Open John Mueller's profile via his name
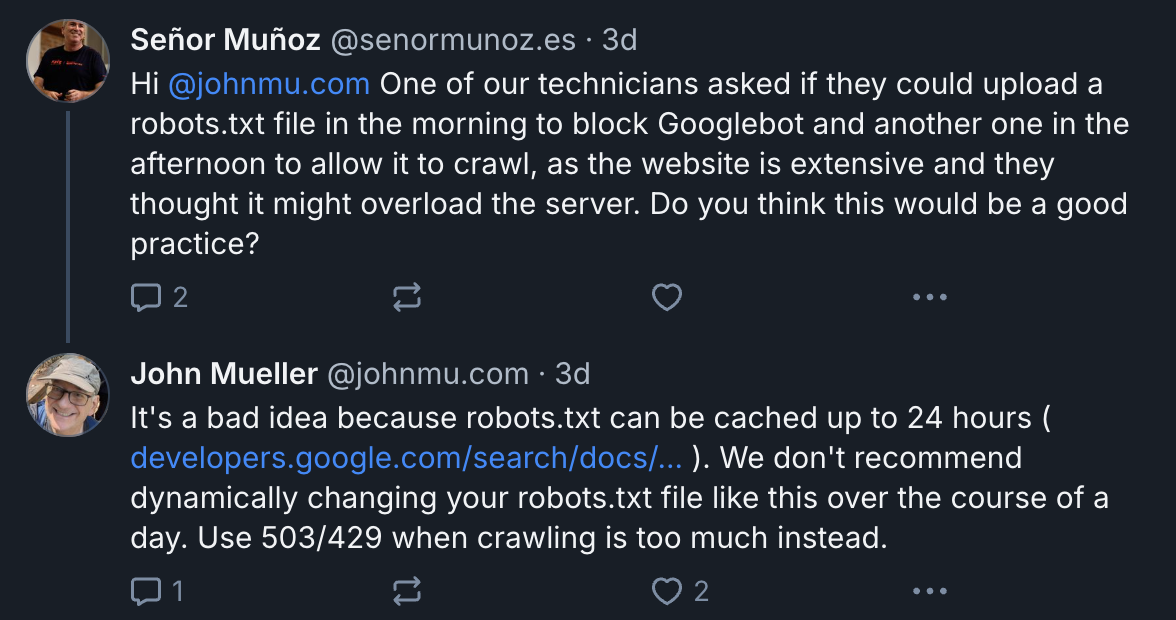This screenshot has height=620, width=1176. [x=222, y=374]
